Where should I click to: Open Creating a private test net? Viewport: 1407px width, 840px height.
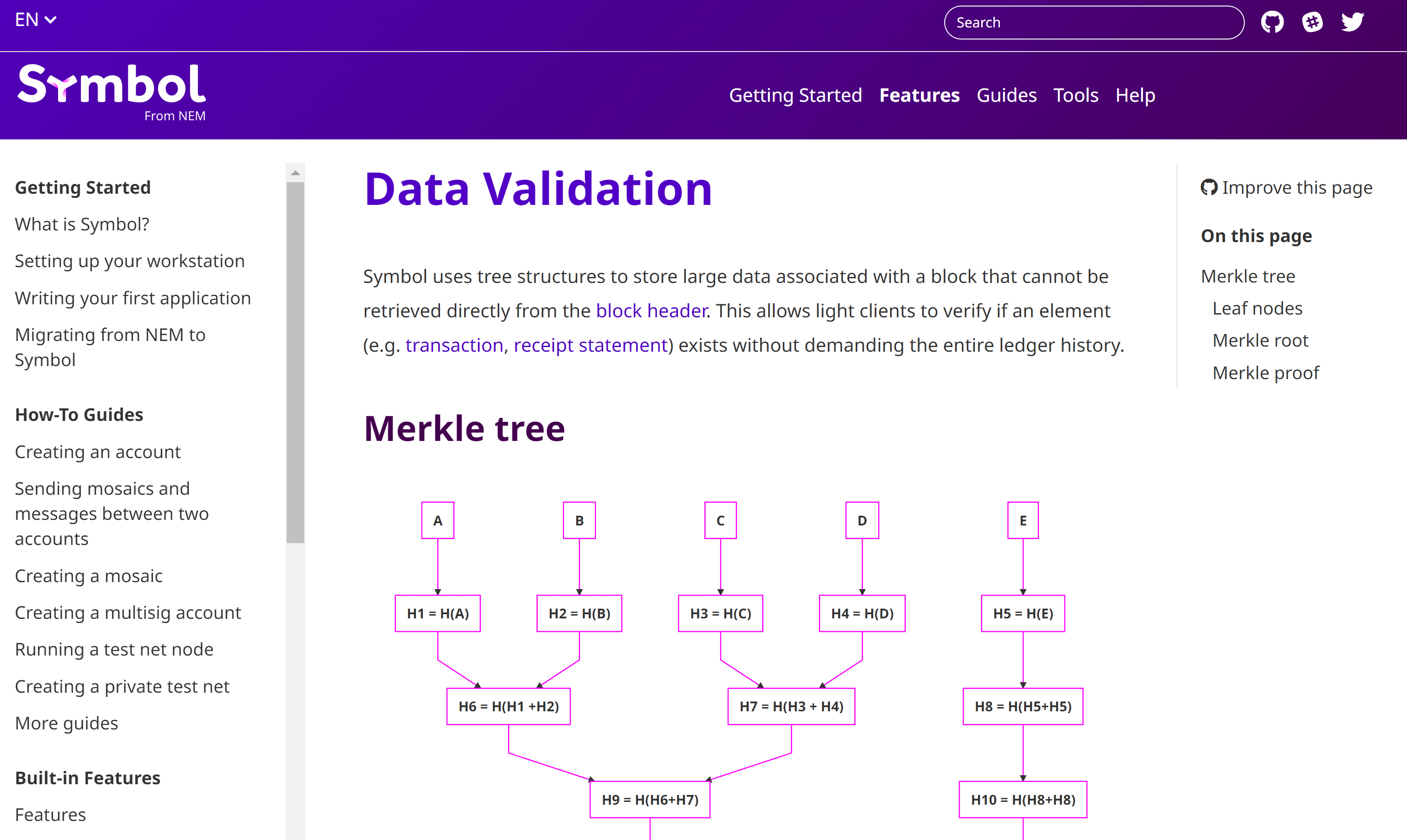point(122,687)
